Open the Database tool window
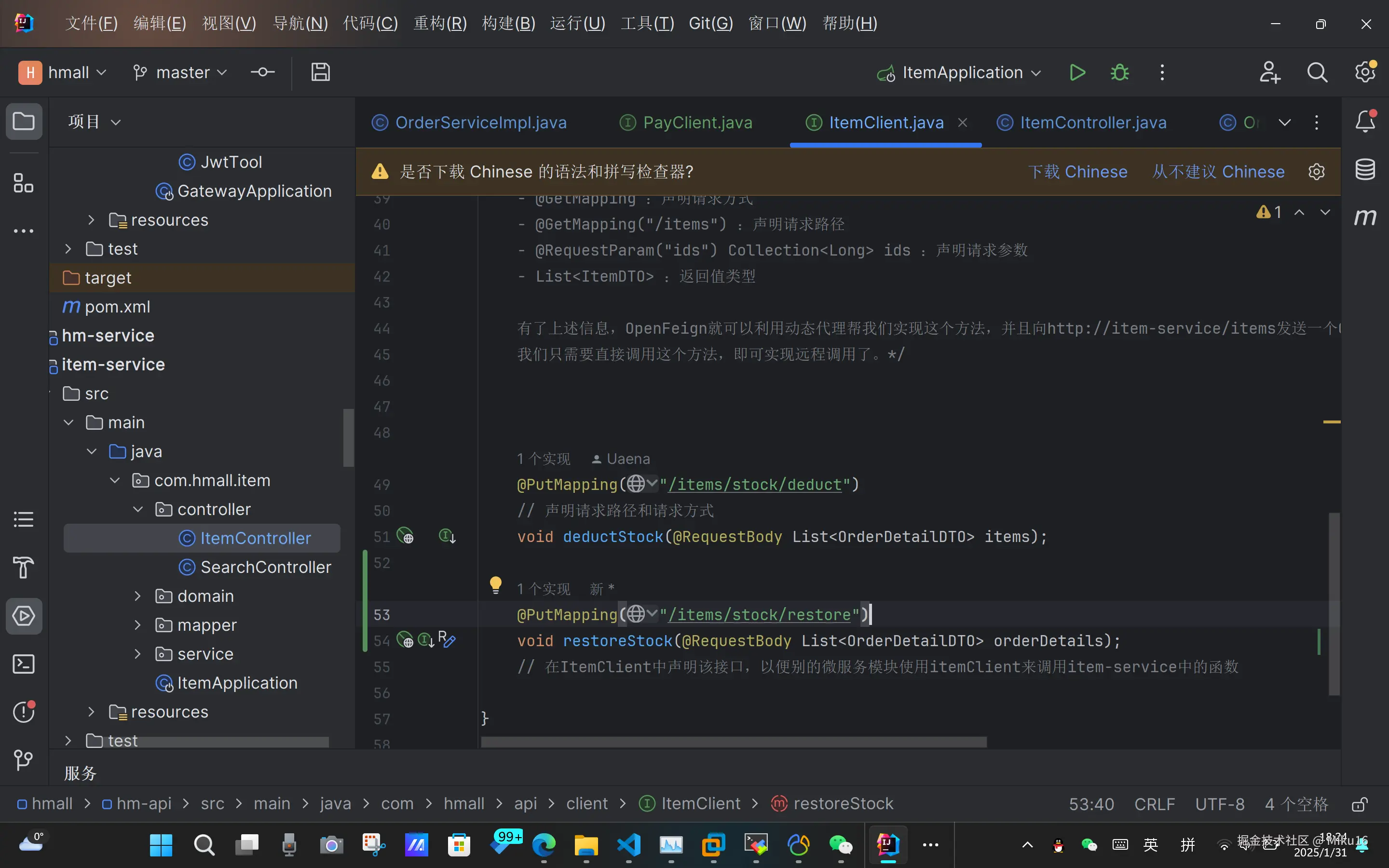Image resolution: width=1389 pixels, height=868 pixels. 1365,169
